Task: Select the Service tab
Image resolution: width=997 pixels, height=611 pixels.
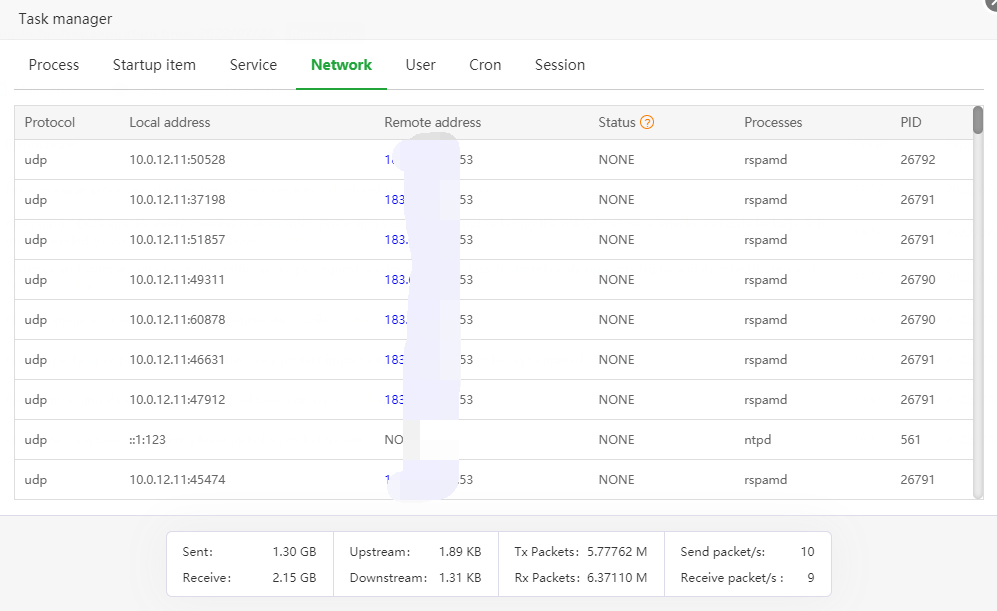Action: 253,65
